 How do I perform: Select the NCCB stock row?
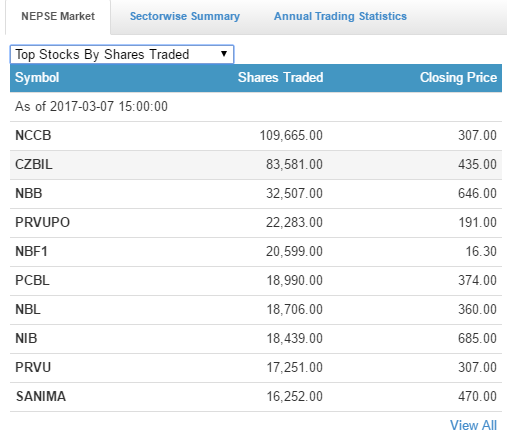click(256, 136)
